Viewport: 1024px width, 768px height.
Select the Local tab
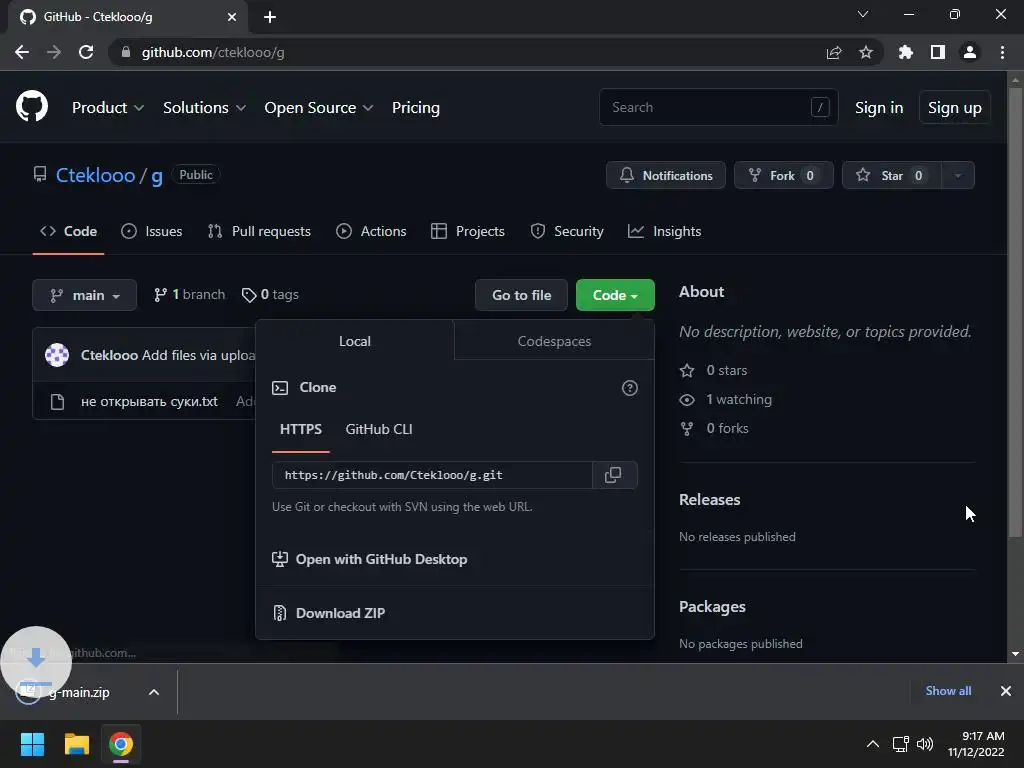tap(355, 341)
